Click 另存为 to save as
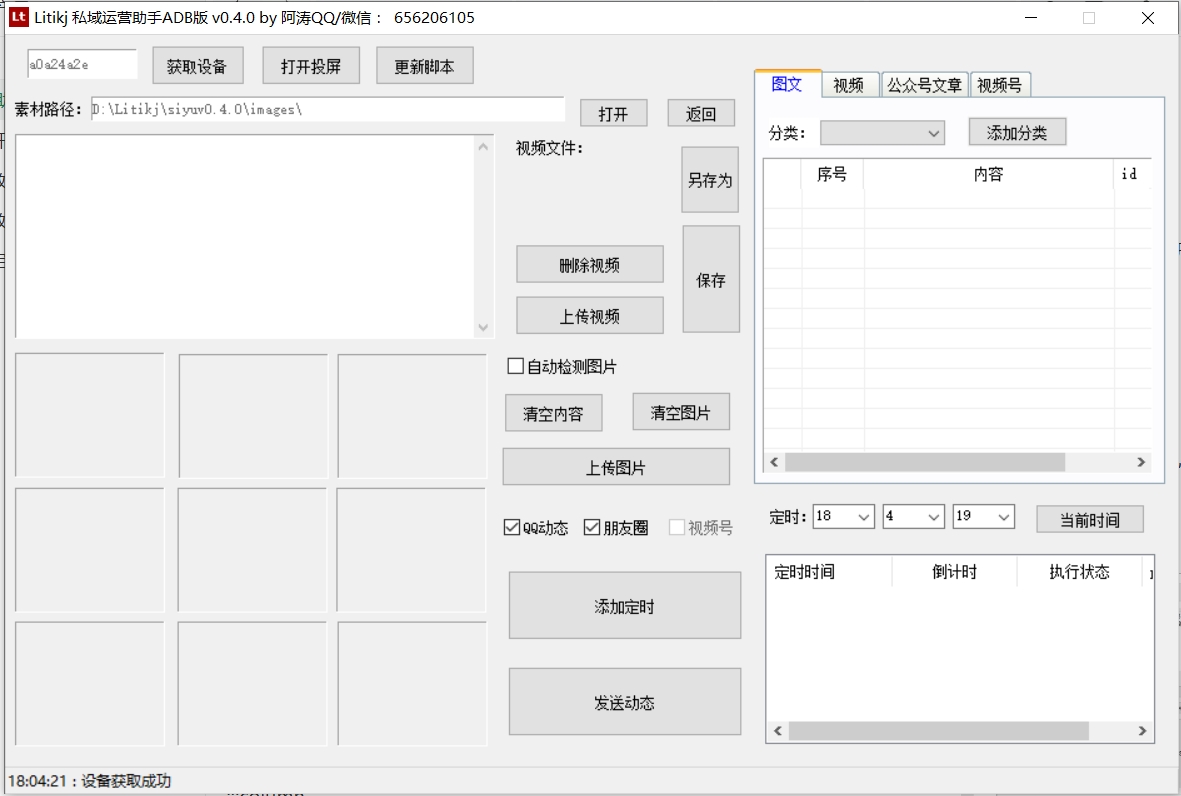 (710, 180)
